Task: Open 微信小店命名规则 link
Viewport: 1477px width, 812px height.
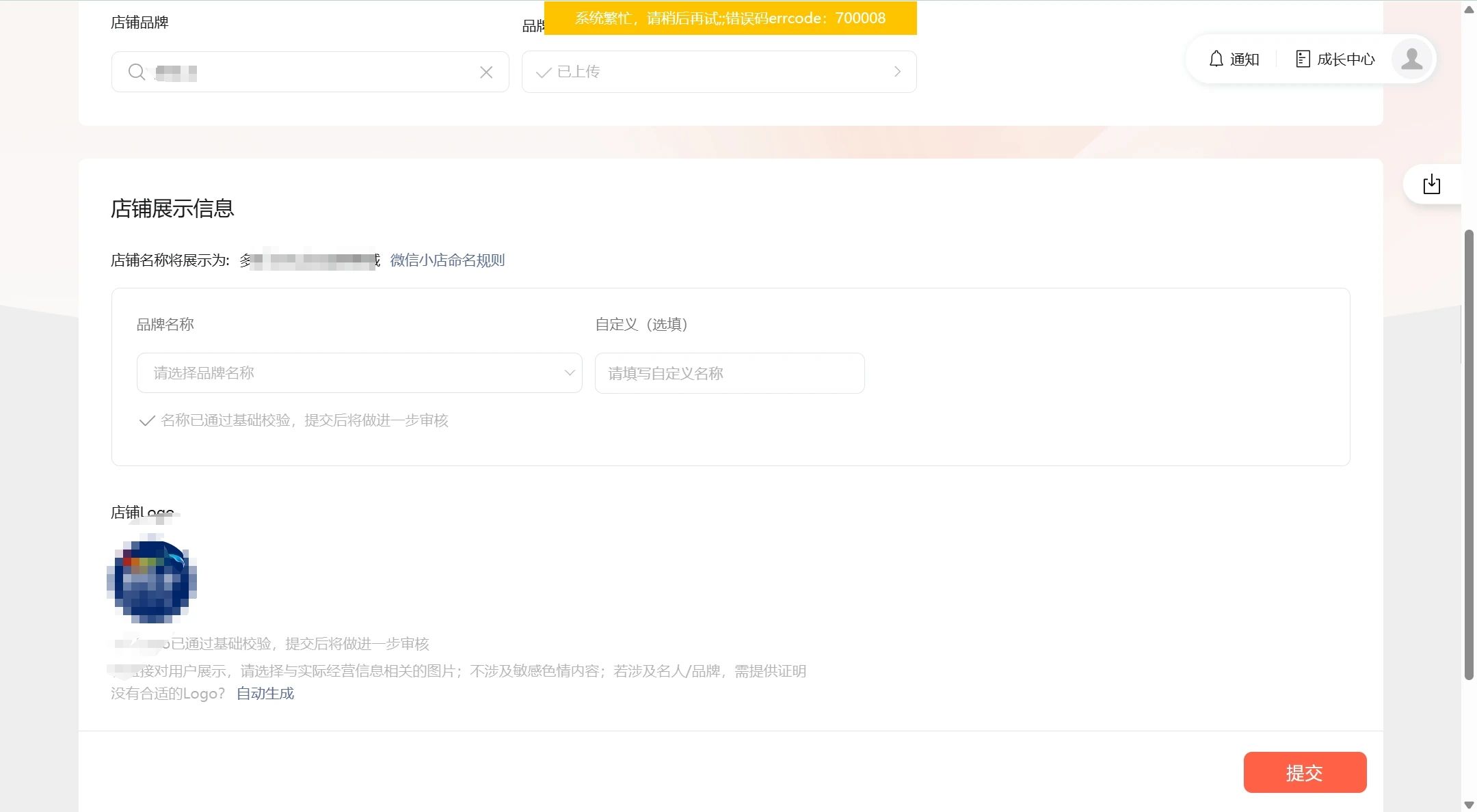Action: point(447,260)
